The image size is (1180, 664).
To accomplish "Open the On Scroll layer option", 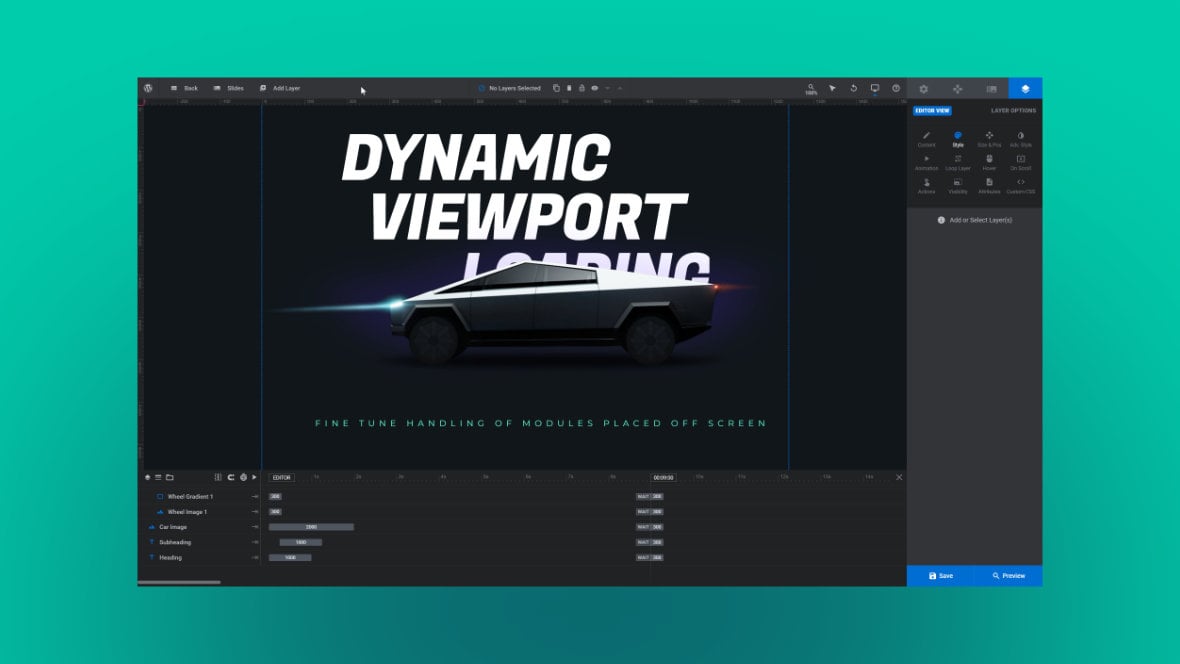I will [1020, 163].
